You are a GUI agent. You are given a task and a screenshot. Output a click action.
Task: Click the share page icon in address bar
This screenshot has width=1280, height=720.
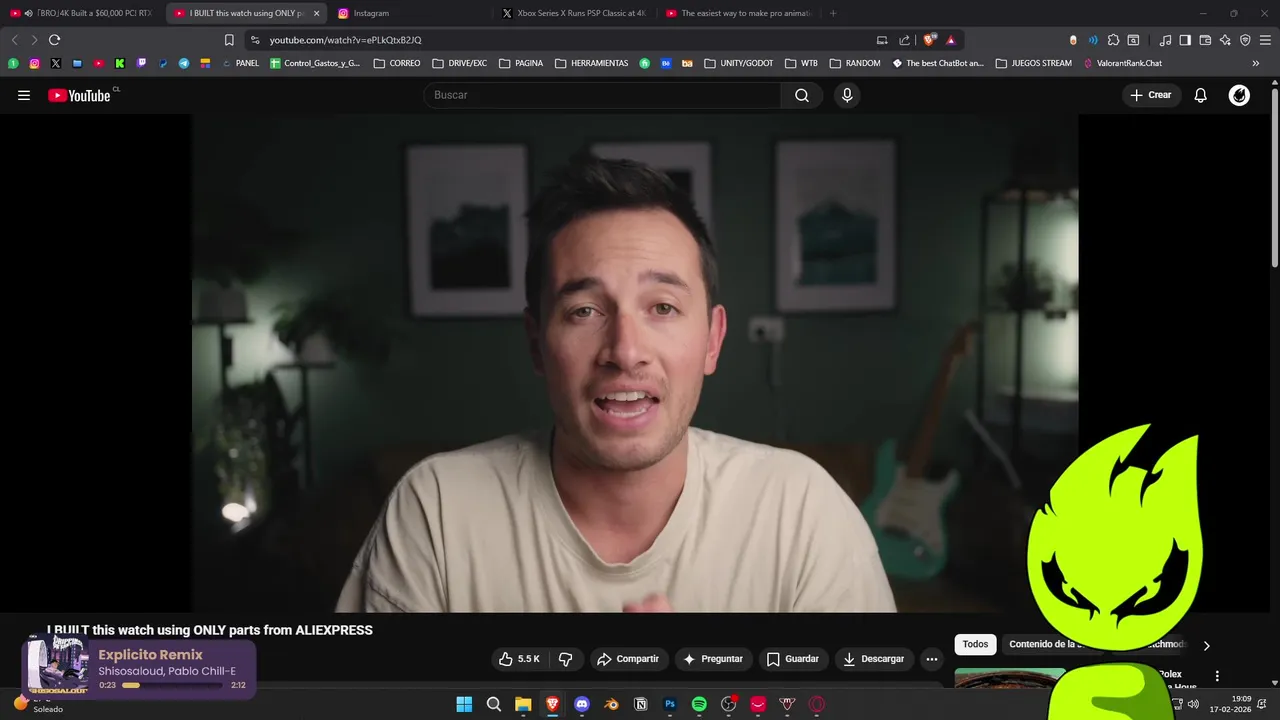click(905, 40)
